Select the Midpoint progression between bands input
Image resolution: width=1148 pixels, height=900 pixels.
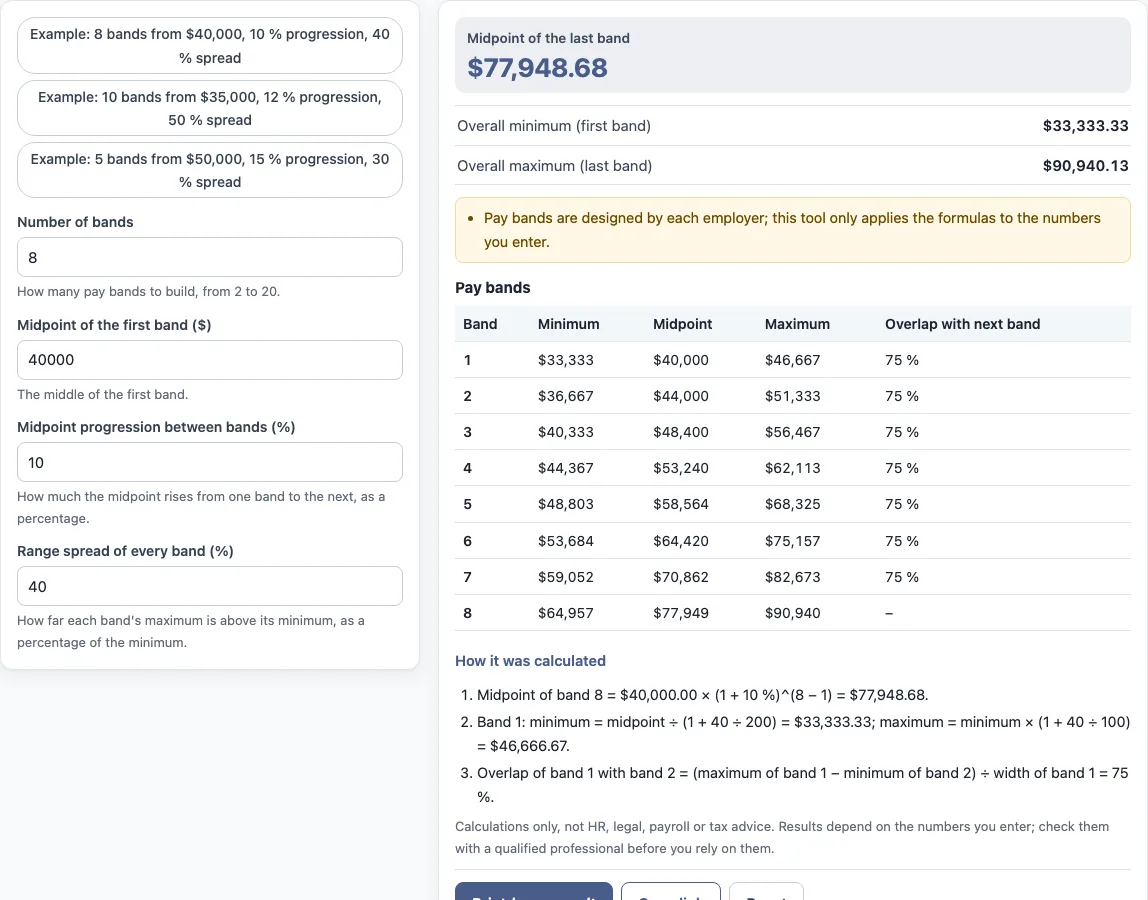(209, 462)
